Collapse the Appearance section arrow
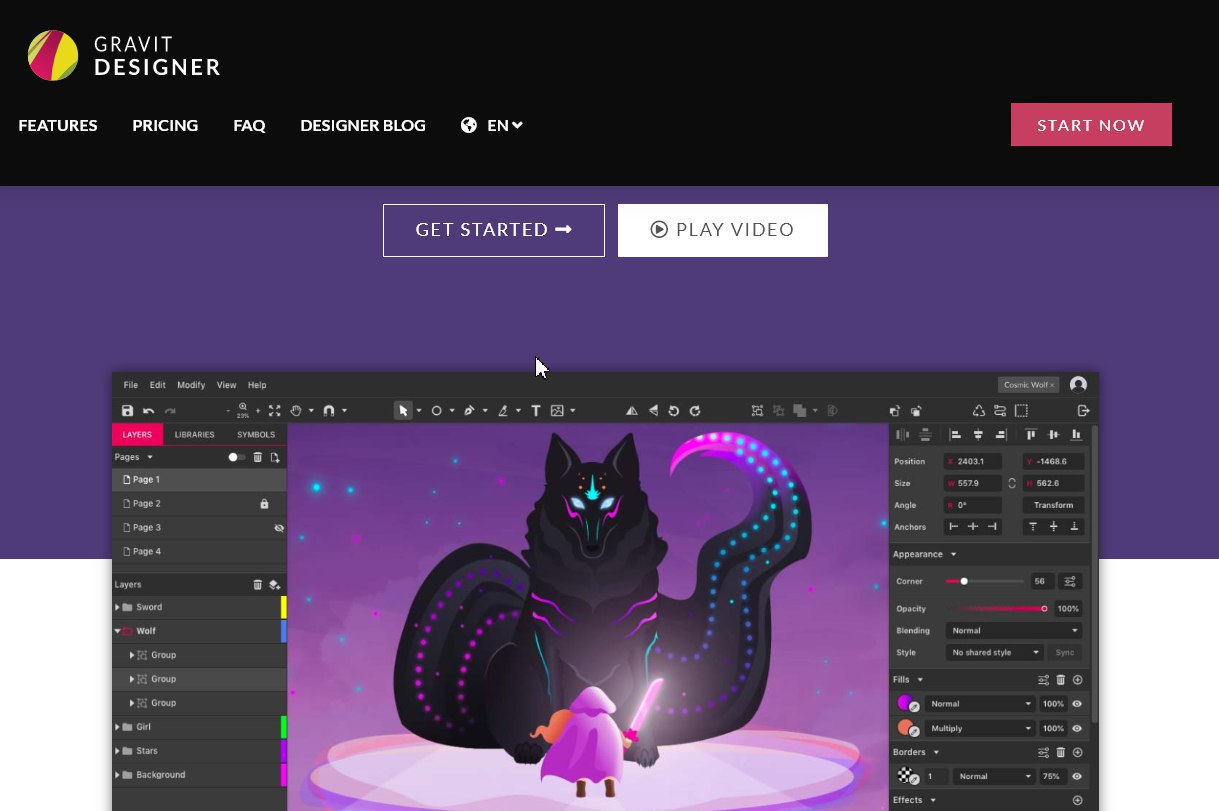 [x=953, y=555]
